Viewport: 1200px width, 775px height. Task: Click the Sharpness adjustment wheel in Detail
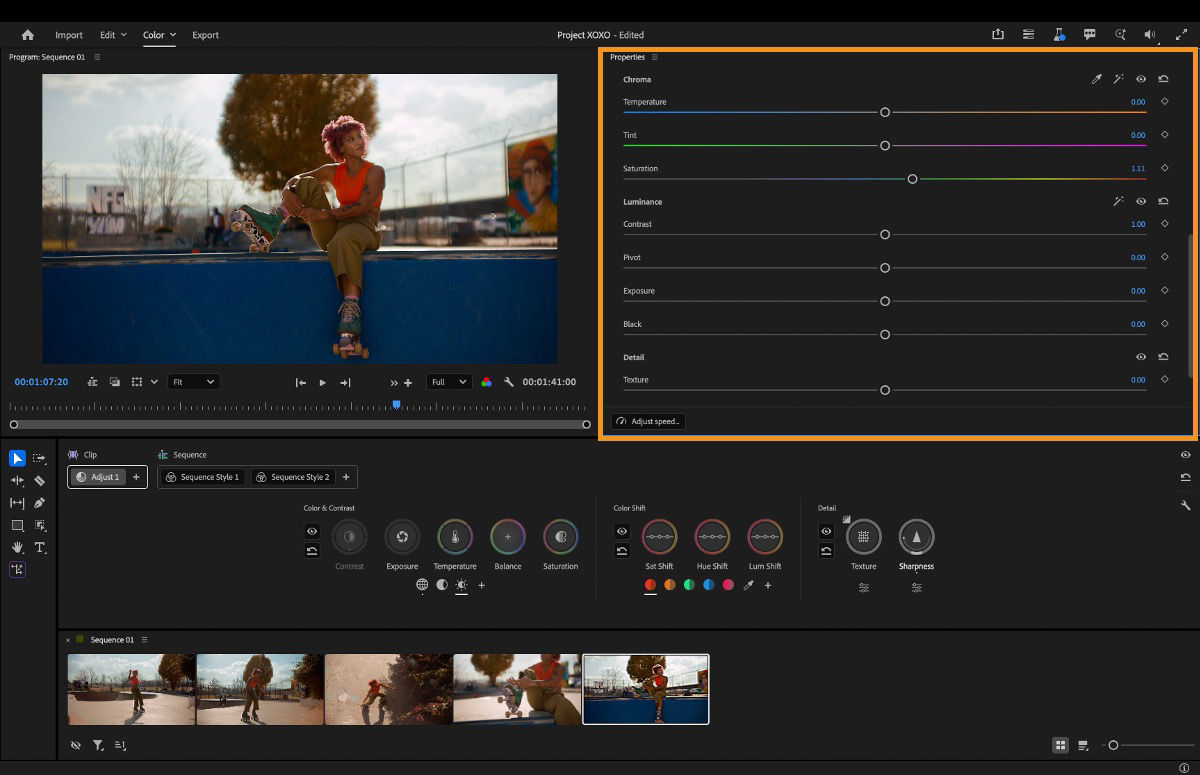pos(916,537)
